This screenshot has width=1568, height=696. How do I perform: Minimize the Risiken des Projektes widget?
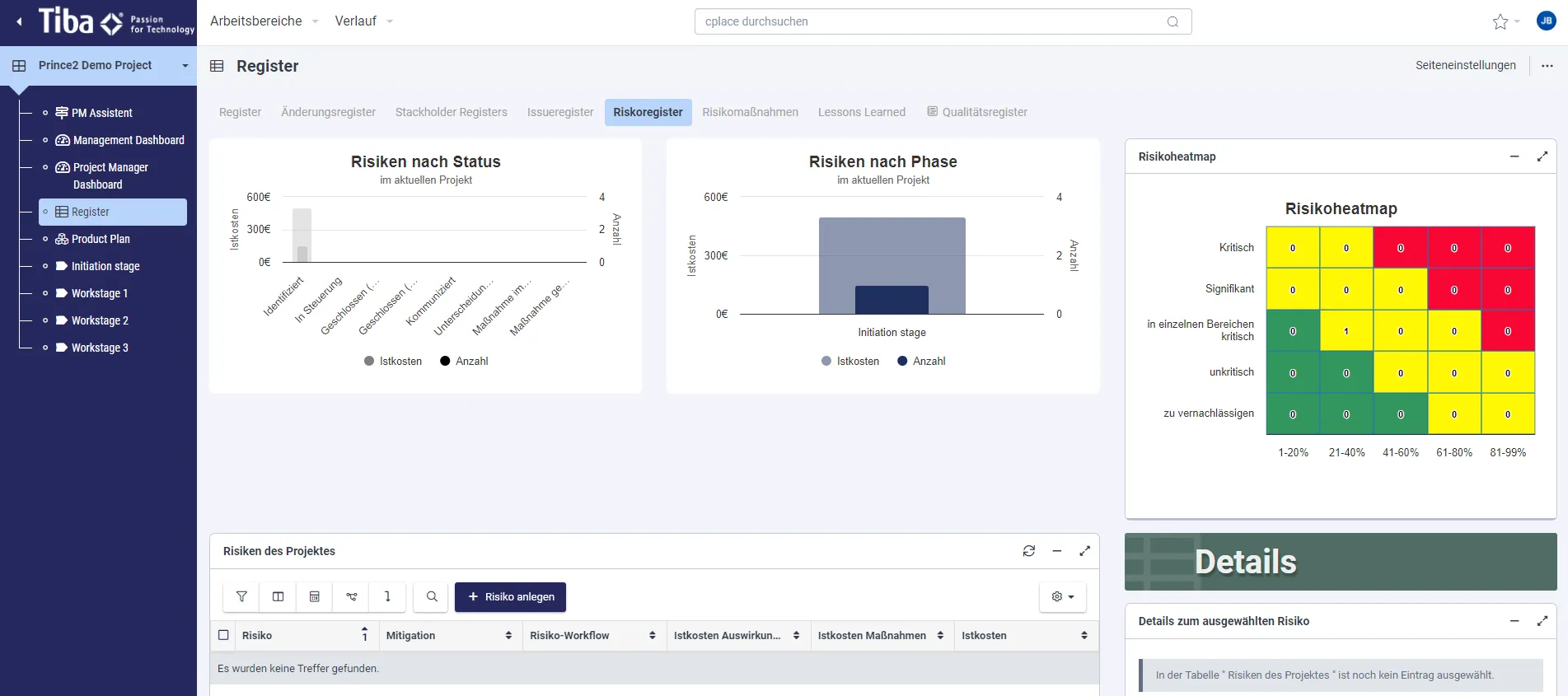(x=1056, y=551)
